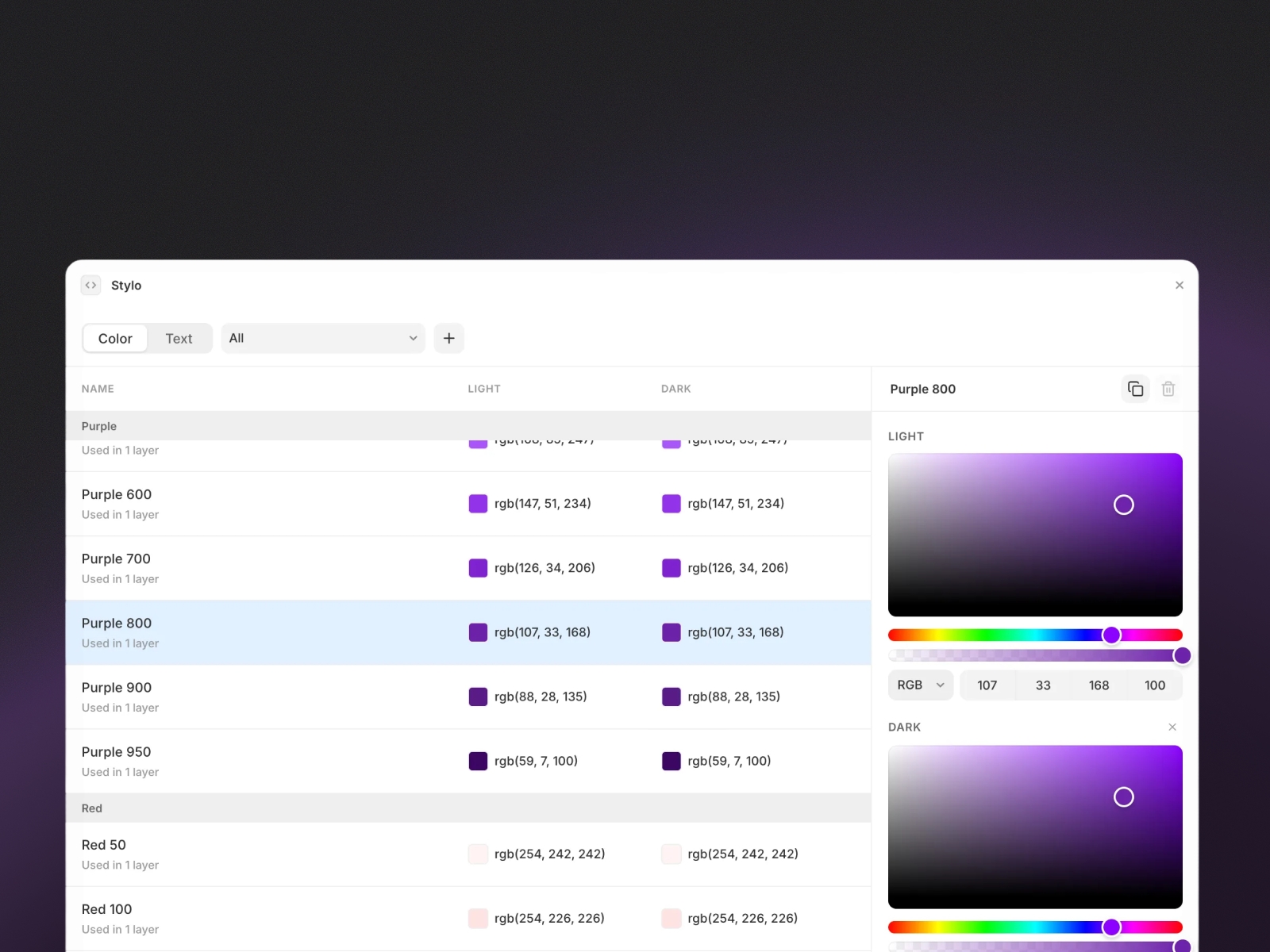Screen dimensions: 1270x952
Task: Add a new style with the plus icon
Action: [x=448, y=338]
